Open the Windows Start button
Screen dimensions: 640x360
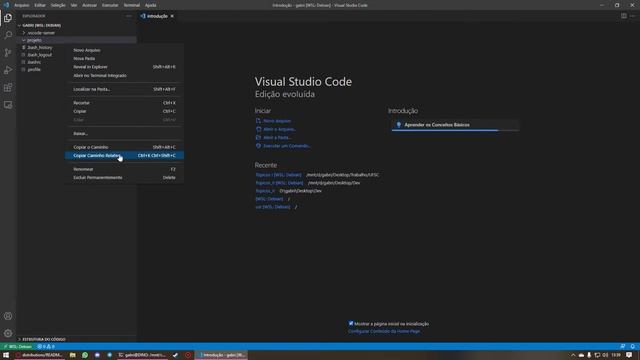tap(6, 355)
